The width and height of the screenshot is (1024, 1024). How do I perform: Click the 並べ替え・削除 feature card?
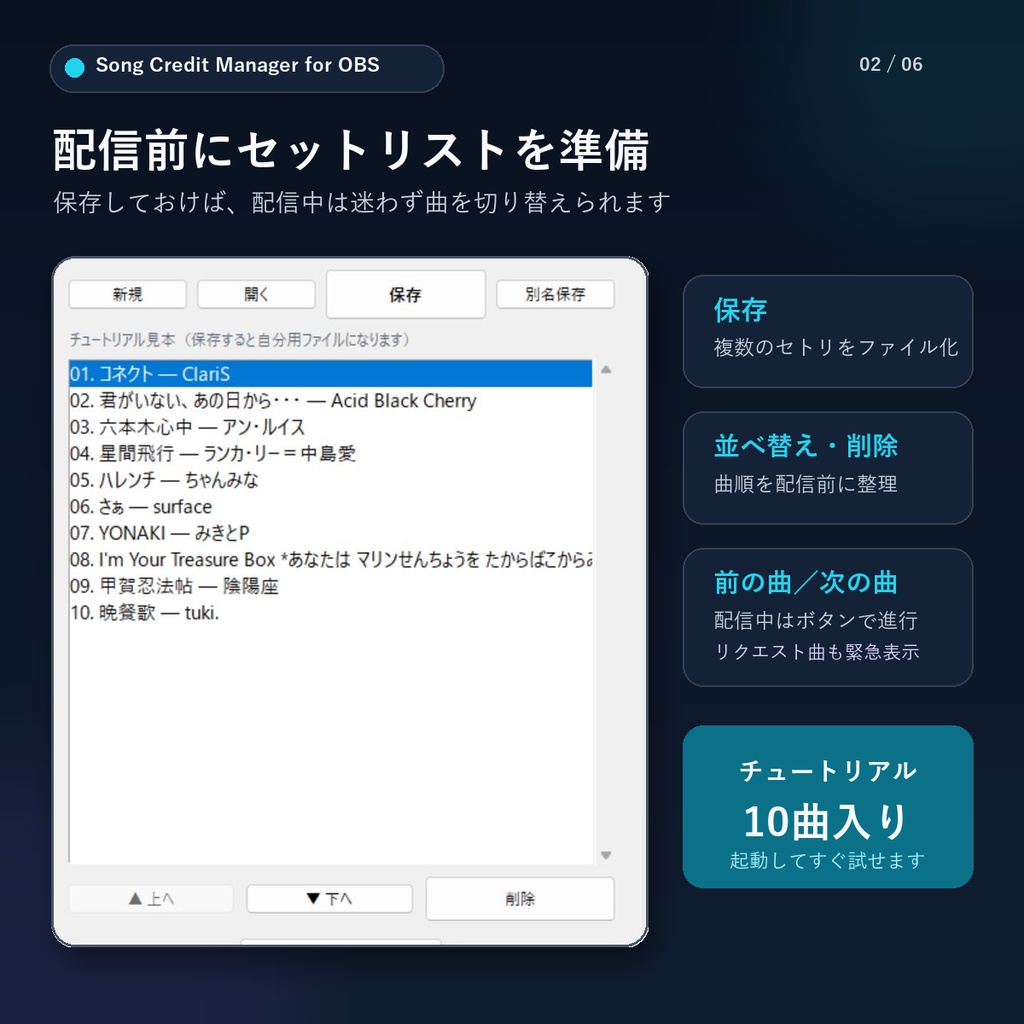pos(827,468)
